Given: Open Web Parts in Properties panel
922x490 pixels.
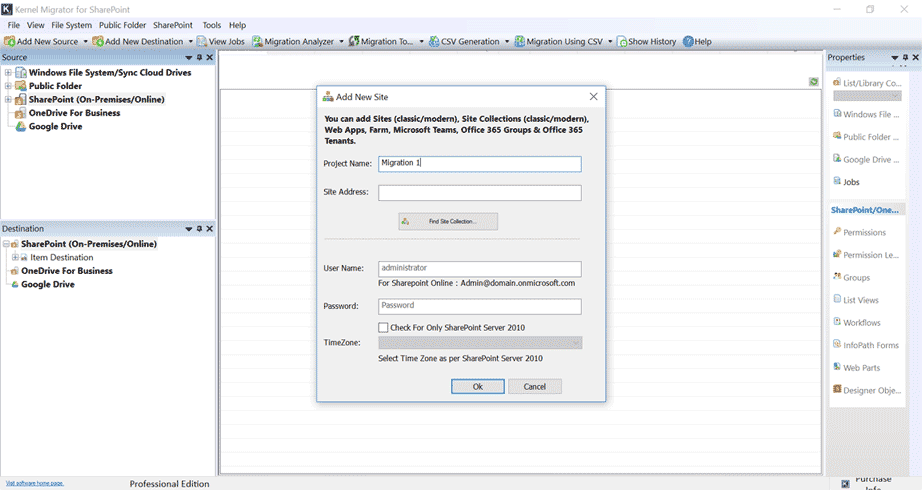Looking at the screenshot, I should tap(857, 368).
